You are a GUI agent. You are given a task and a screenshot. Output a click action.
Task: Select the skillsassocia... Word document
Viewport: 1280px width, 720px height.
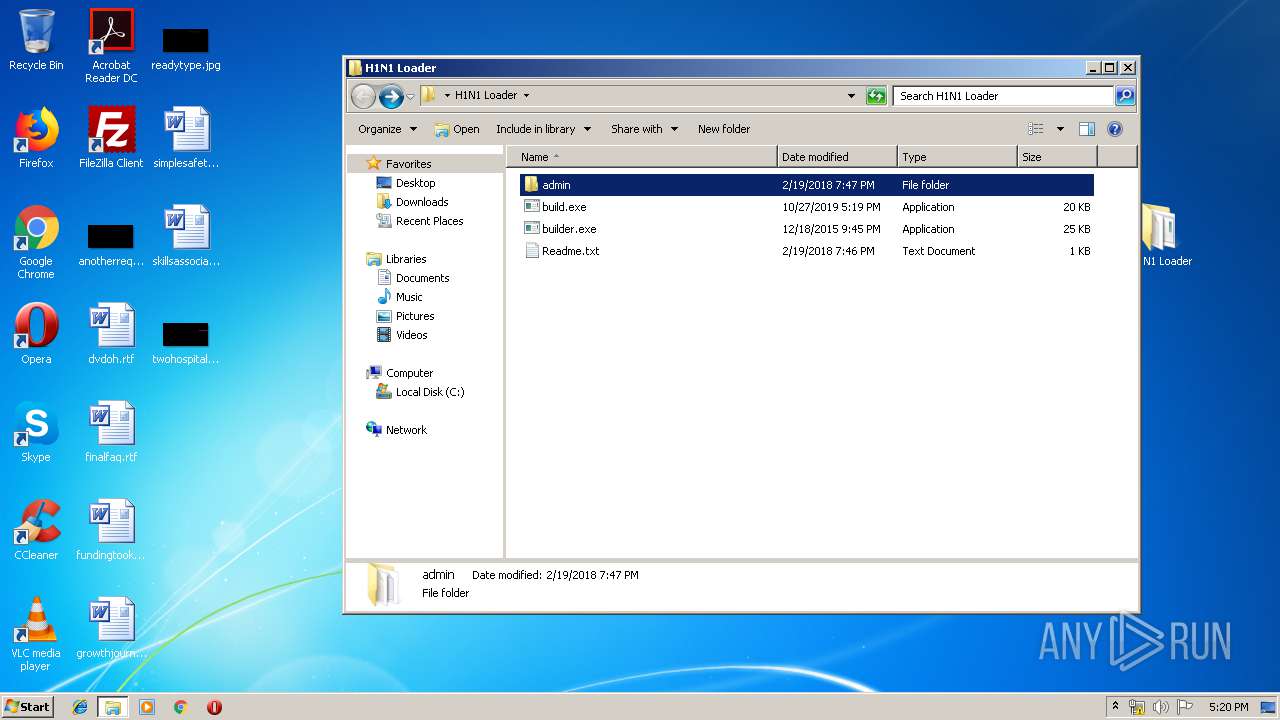[186, 236]
